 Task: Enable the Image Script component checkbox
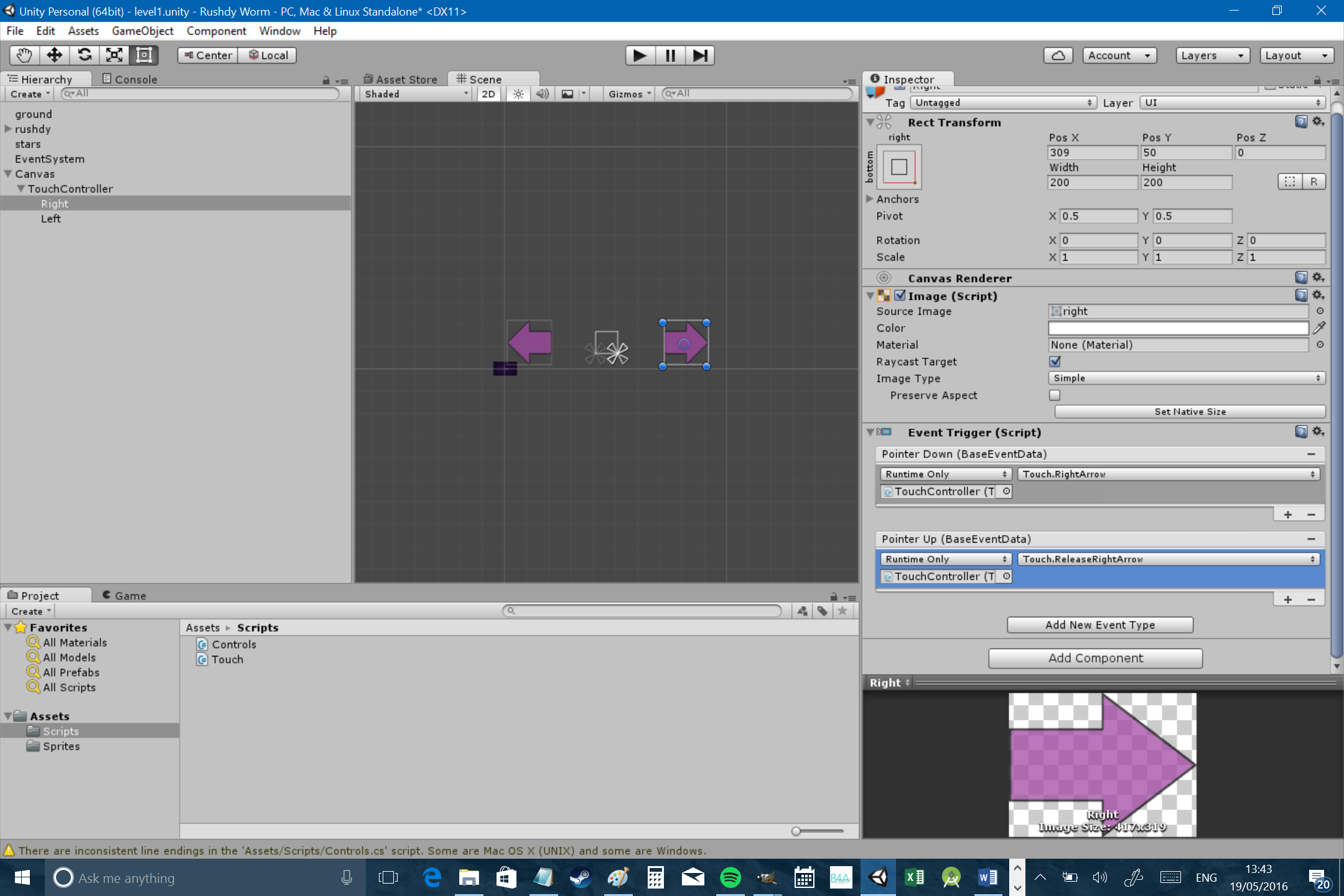pyautogui.click(x=900, y=296)
